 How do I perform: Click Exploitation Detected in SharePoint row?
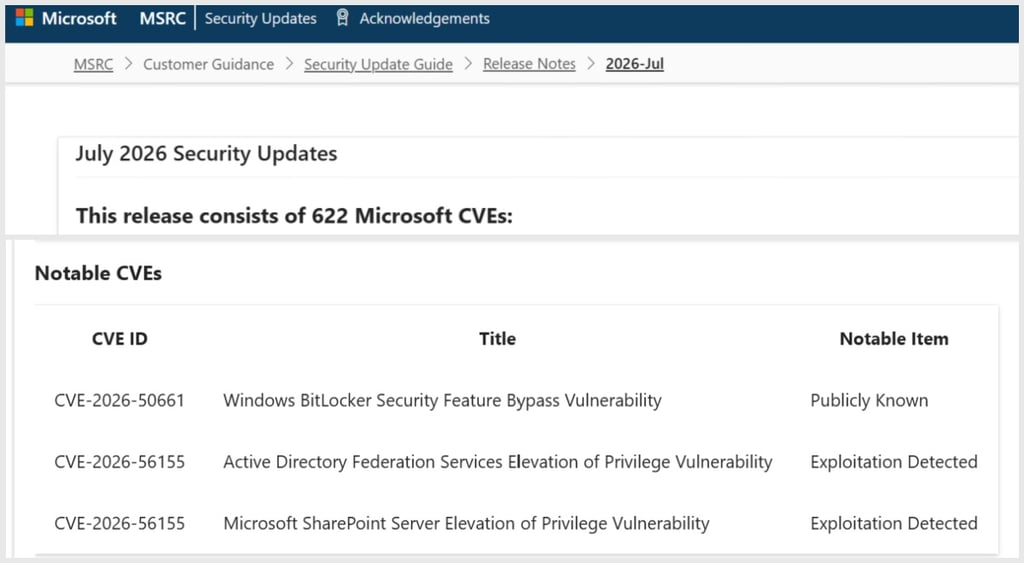(894, 523)
